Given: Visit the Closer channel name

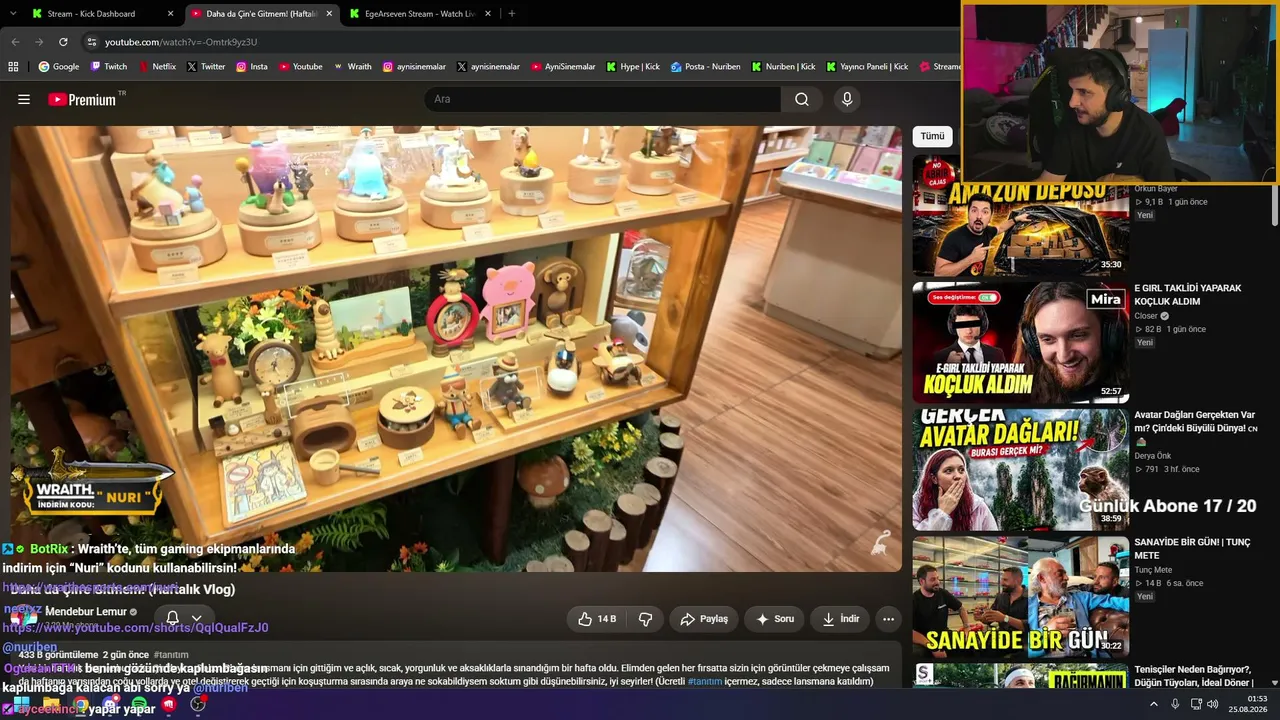Looking at the screenshot, I should pyautogui.click(x=1148, y=316).
